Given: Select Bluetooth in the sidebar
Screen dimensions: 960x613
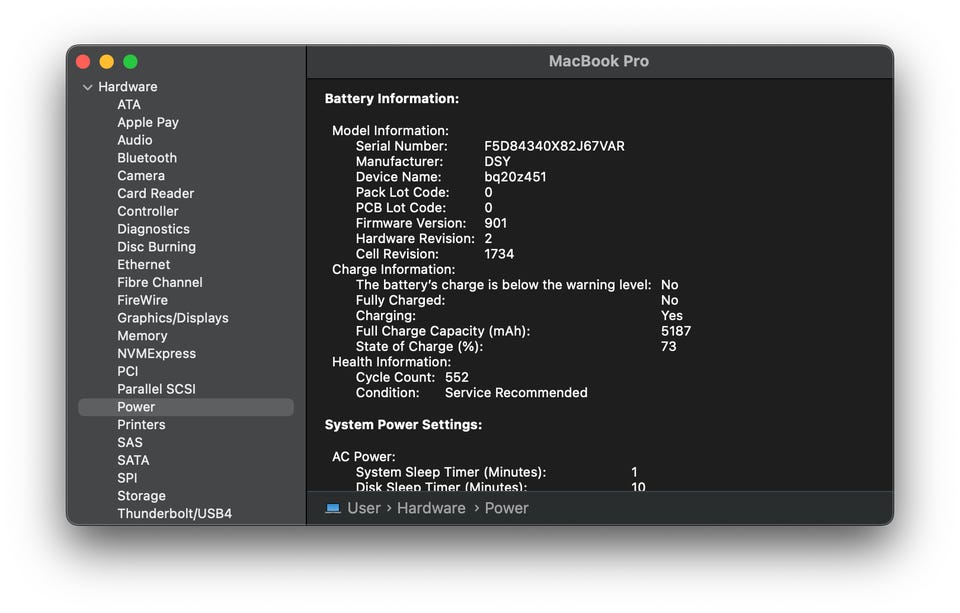Looking at the screenshot, I should tap(147, 158).
